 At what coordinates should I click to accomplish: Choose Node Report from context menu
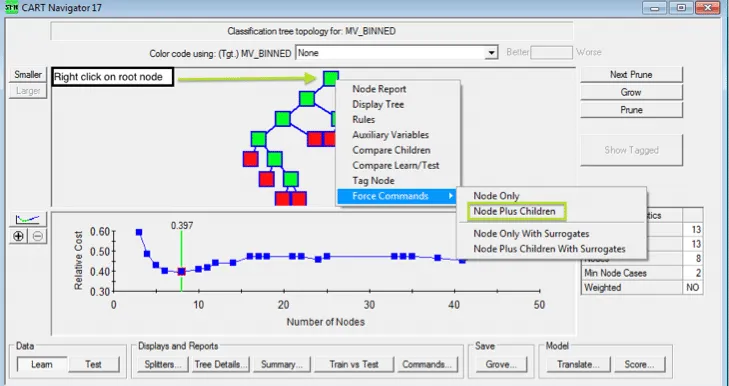coord(379,89)
